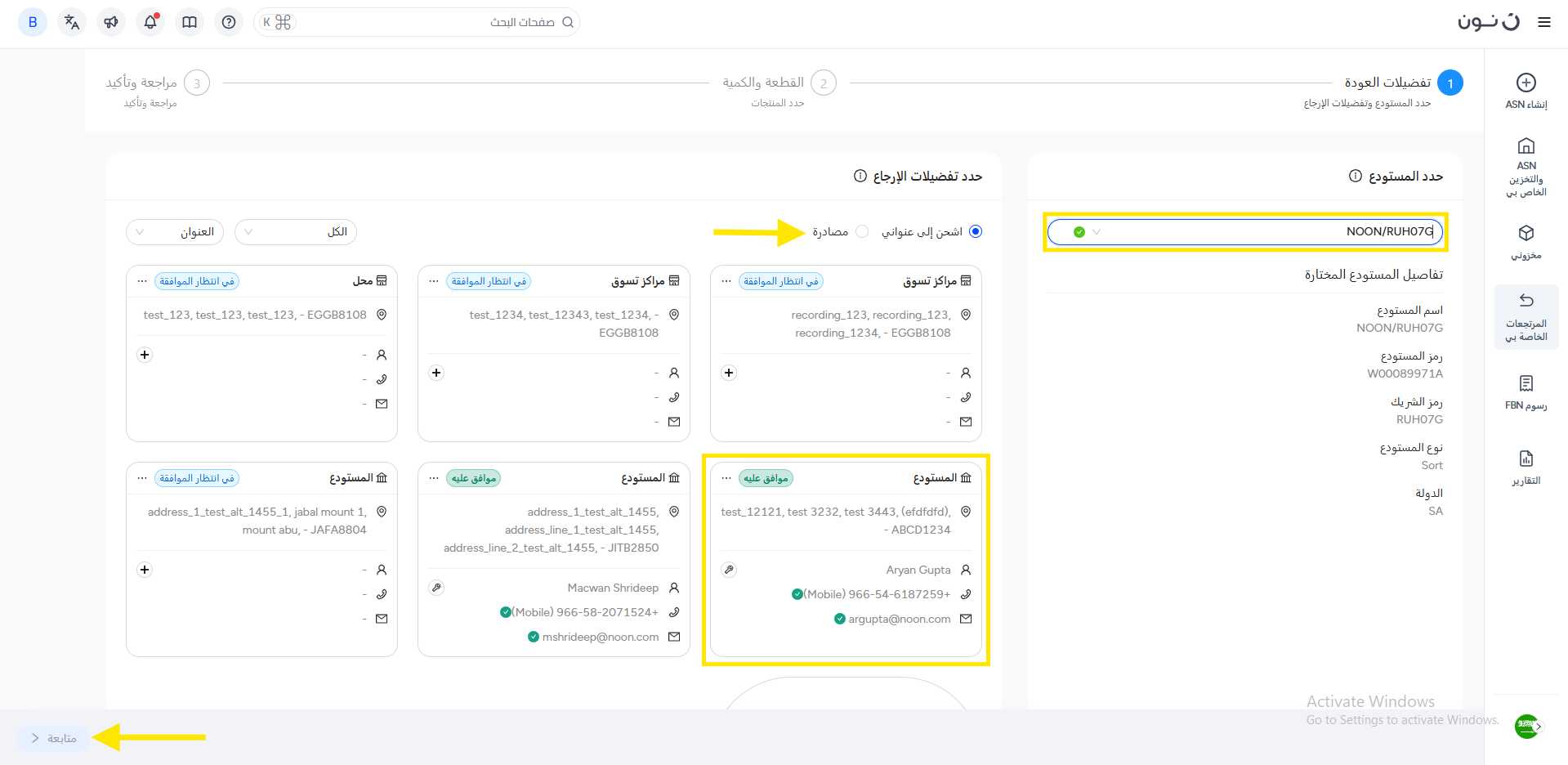1568x765 pixels.
Task: Select the Macwan Shrideep warehouse address card
Action: [553, 559]
